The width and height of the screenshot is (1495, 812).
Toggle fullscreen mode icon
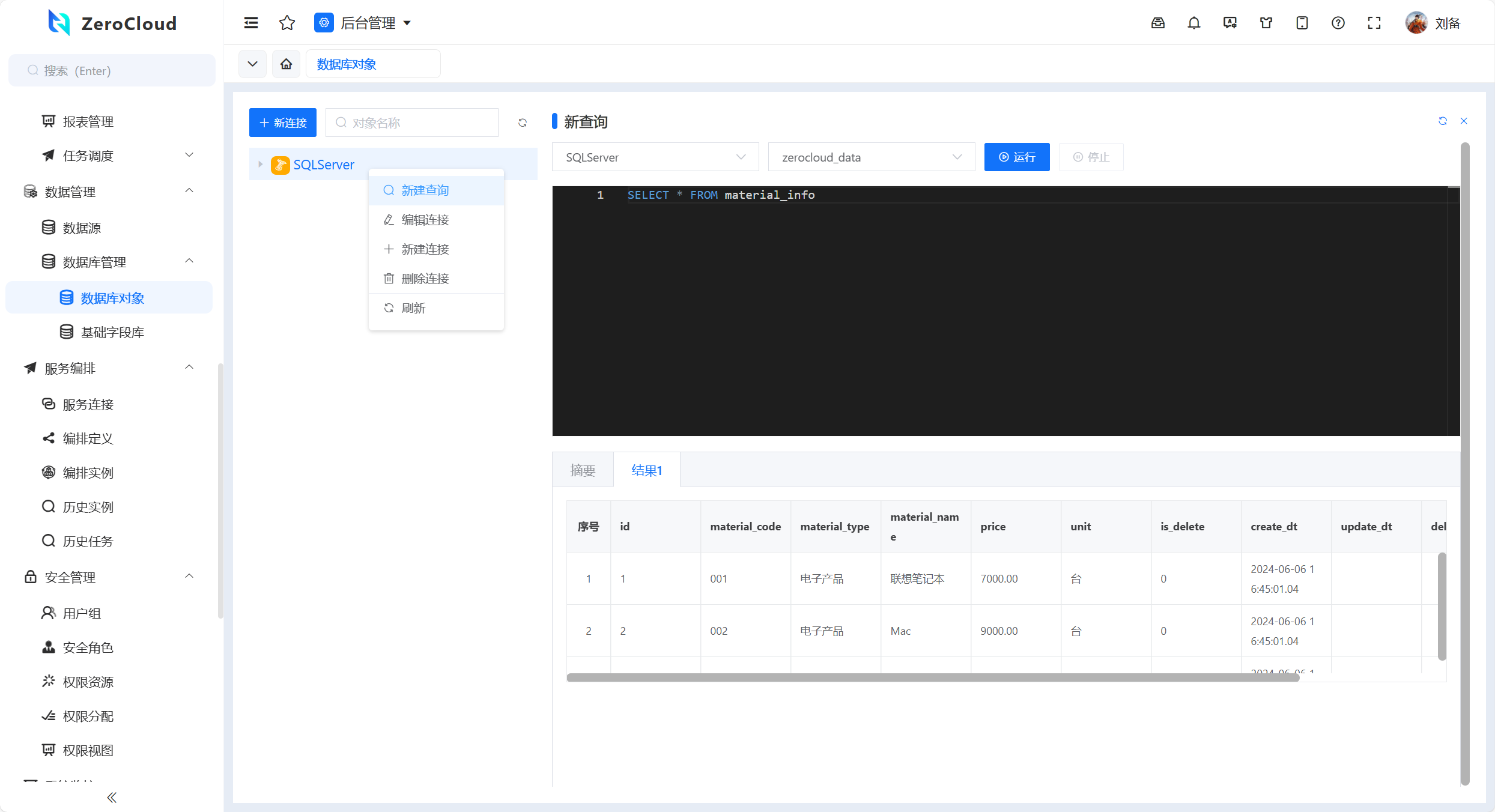click(1374, 23)
